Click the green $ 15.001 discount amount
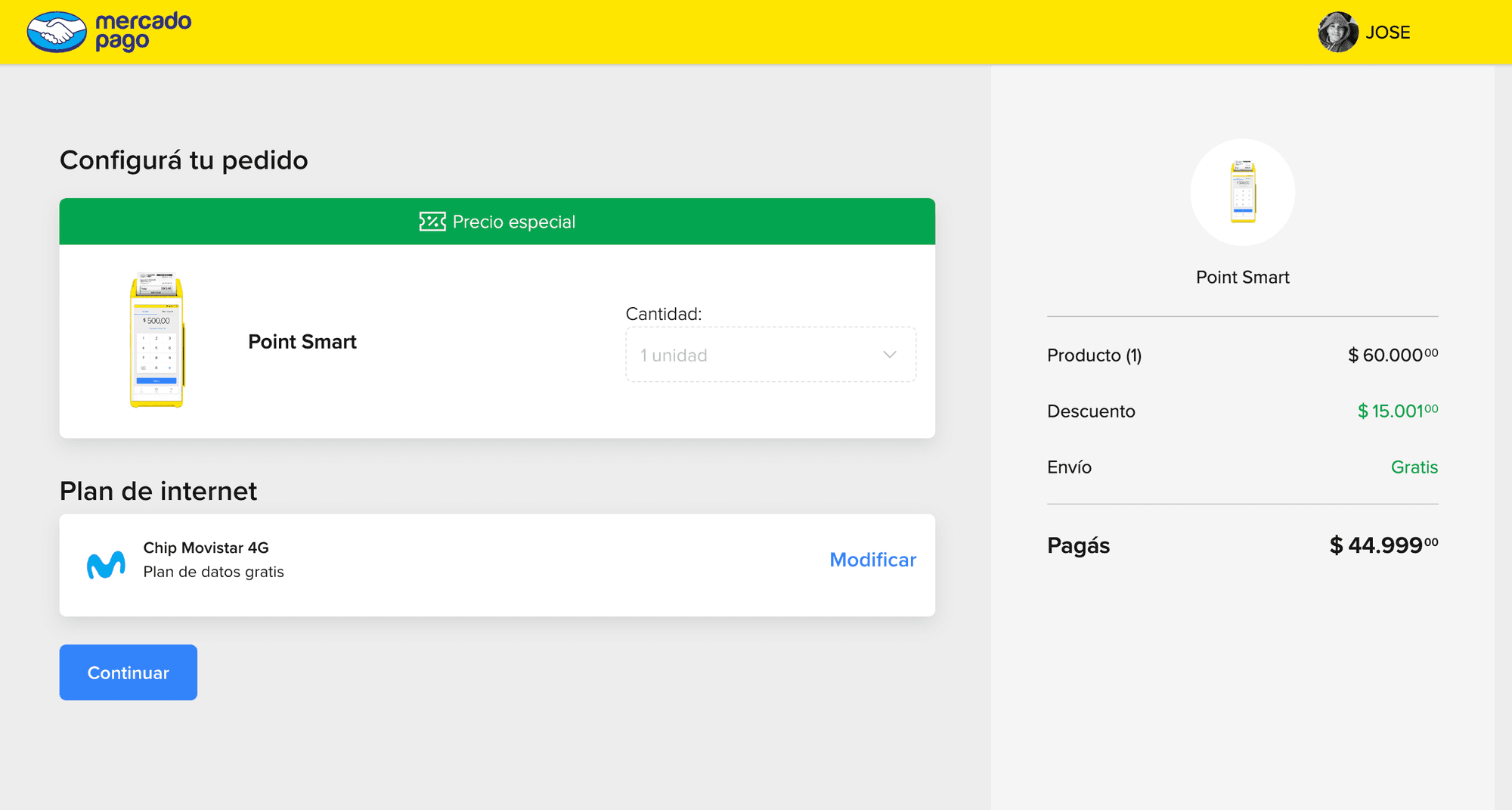Viewport: 1512px width, 810px height. (x=1398, y=411)
